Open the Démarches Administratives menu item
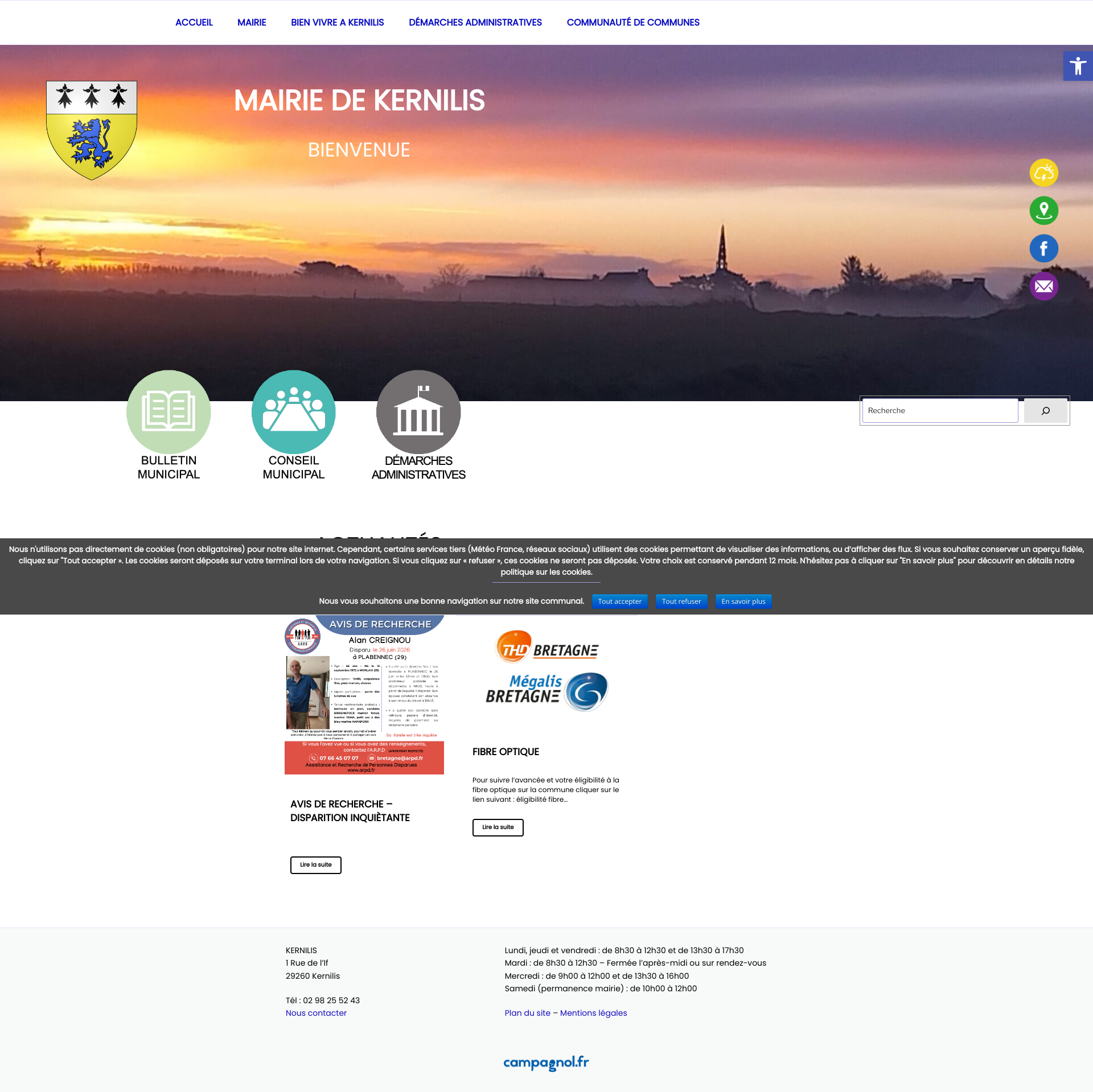The image size is (1093, 1092). pyautogui.click(x=475, y=22)
